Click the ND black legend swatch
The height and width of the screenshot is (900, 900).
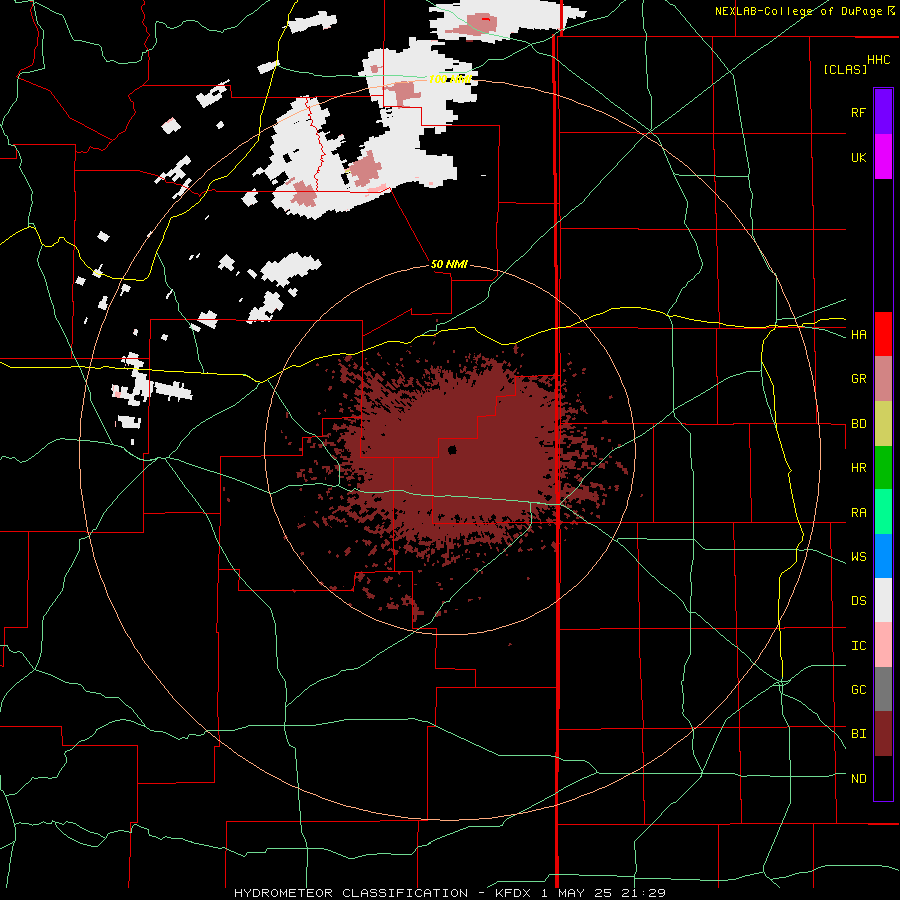[x=883, y=778]
